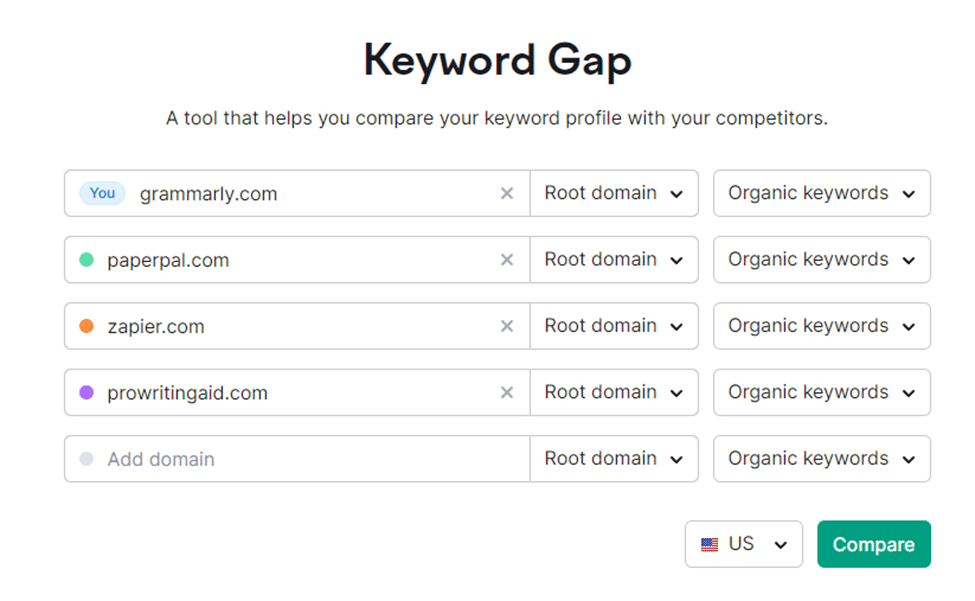Click the Add domain input field
The image size is (975, 601).
click(297, 459)
